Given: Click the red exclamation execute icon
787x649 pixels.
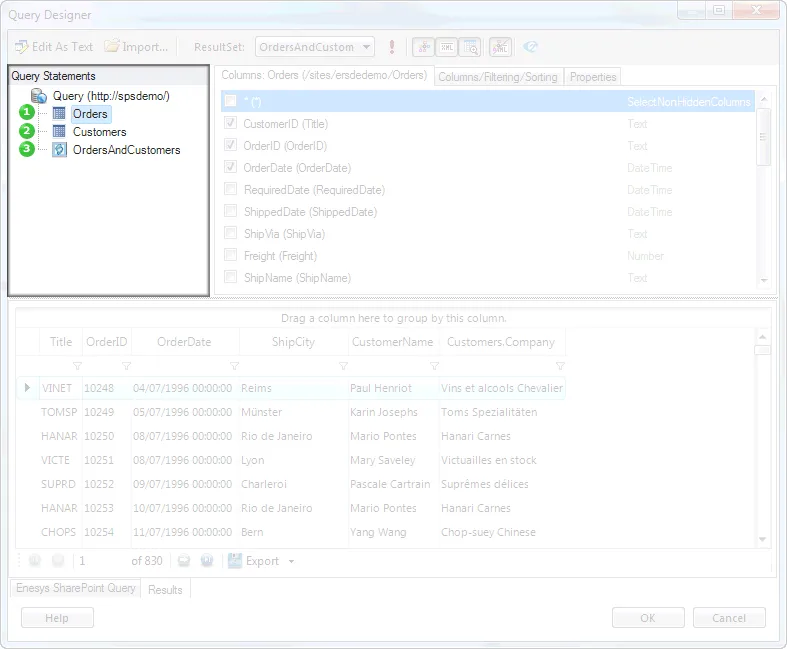Looking at the screenshot, I should coord(392,47).
